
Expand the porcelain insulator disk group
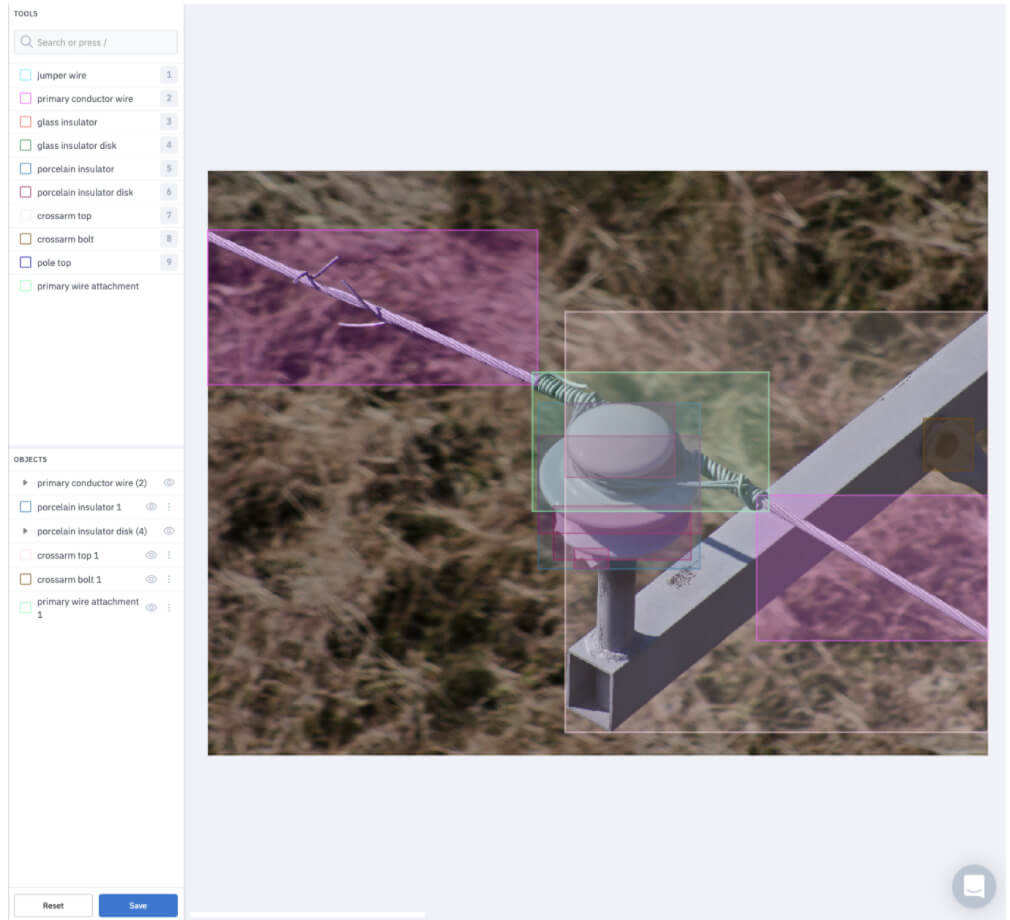tap(25, 531)
